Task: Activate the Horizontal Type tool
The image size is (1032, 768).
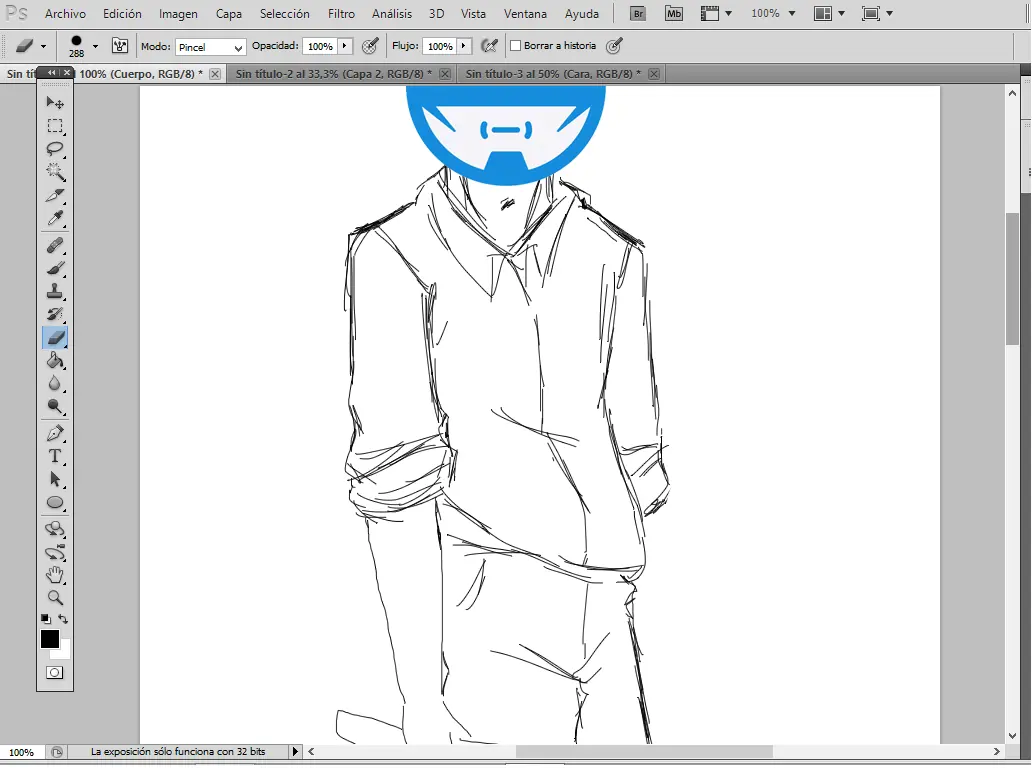Action: [55, 456]
